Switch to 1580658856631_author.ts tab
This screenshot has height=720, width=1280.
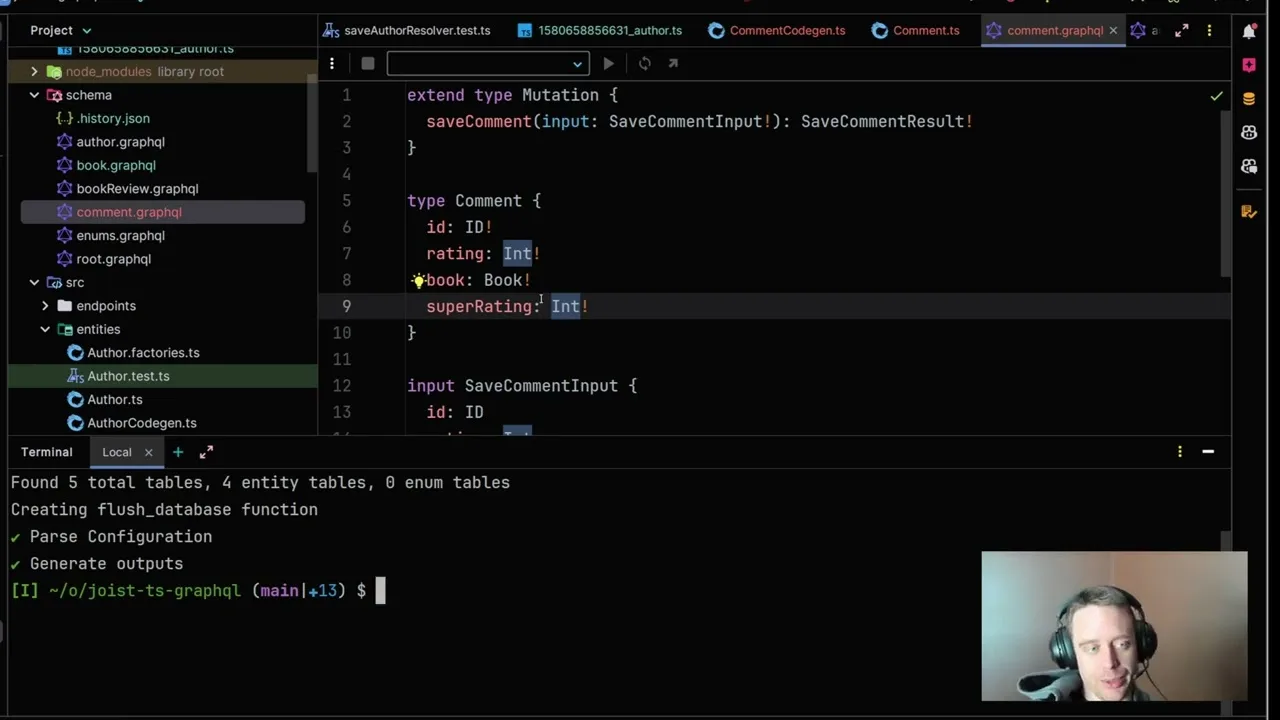click(599, 31)
